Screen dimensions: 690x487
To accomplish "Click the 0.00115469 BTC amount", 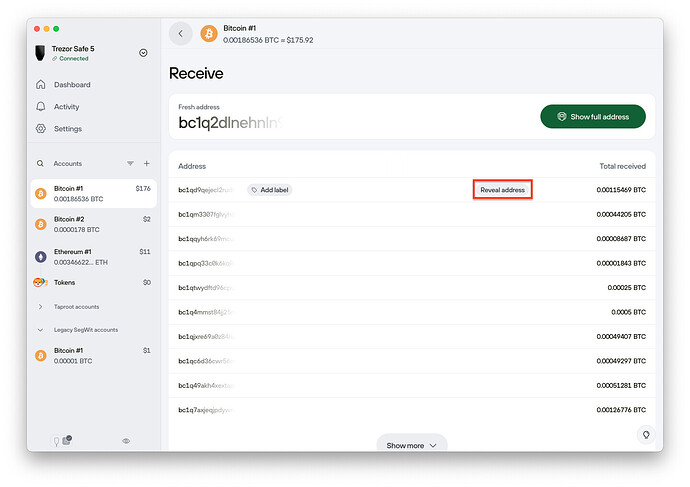I will click(621, 190).
